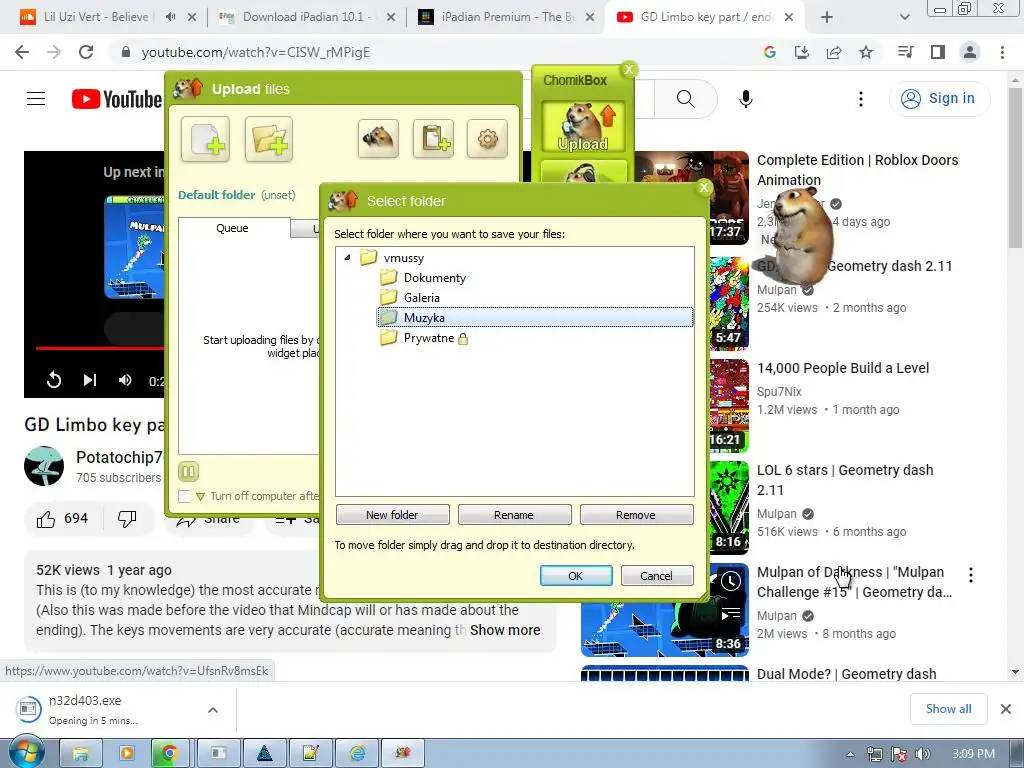This screenshot has height=768, width=1024.
Task: Select the Galeria folder
Action: [x=421, y=298]
